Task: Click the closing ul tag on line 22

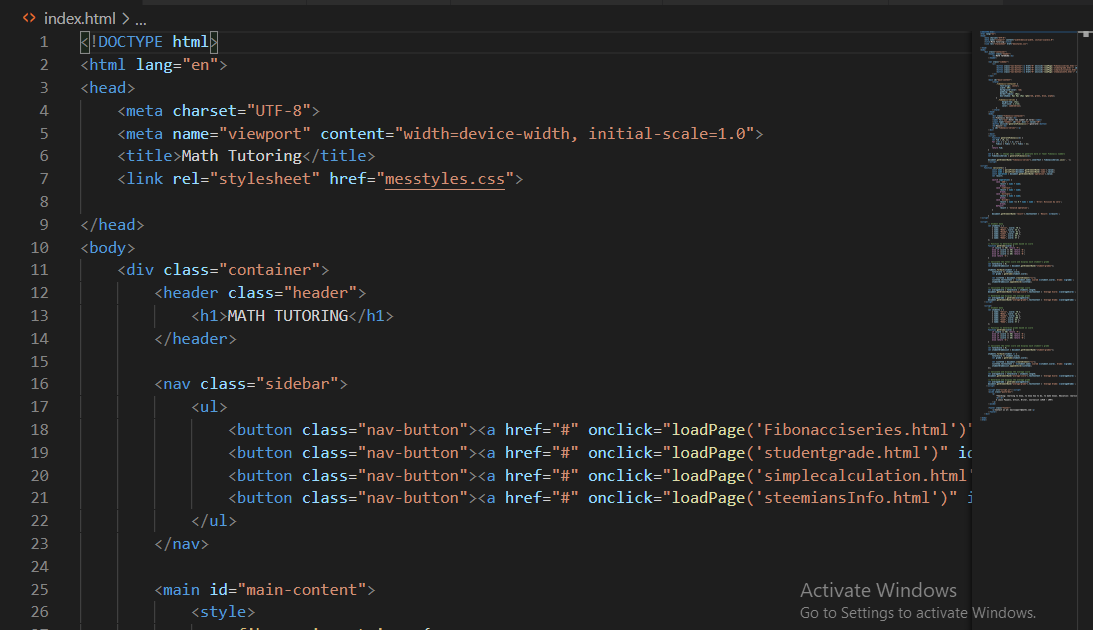Action: click(x=214, y=521)
